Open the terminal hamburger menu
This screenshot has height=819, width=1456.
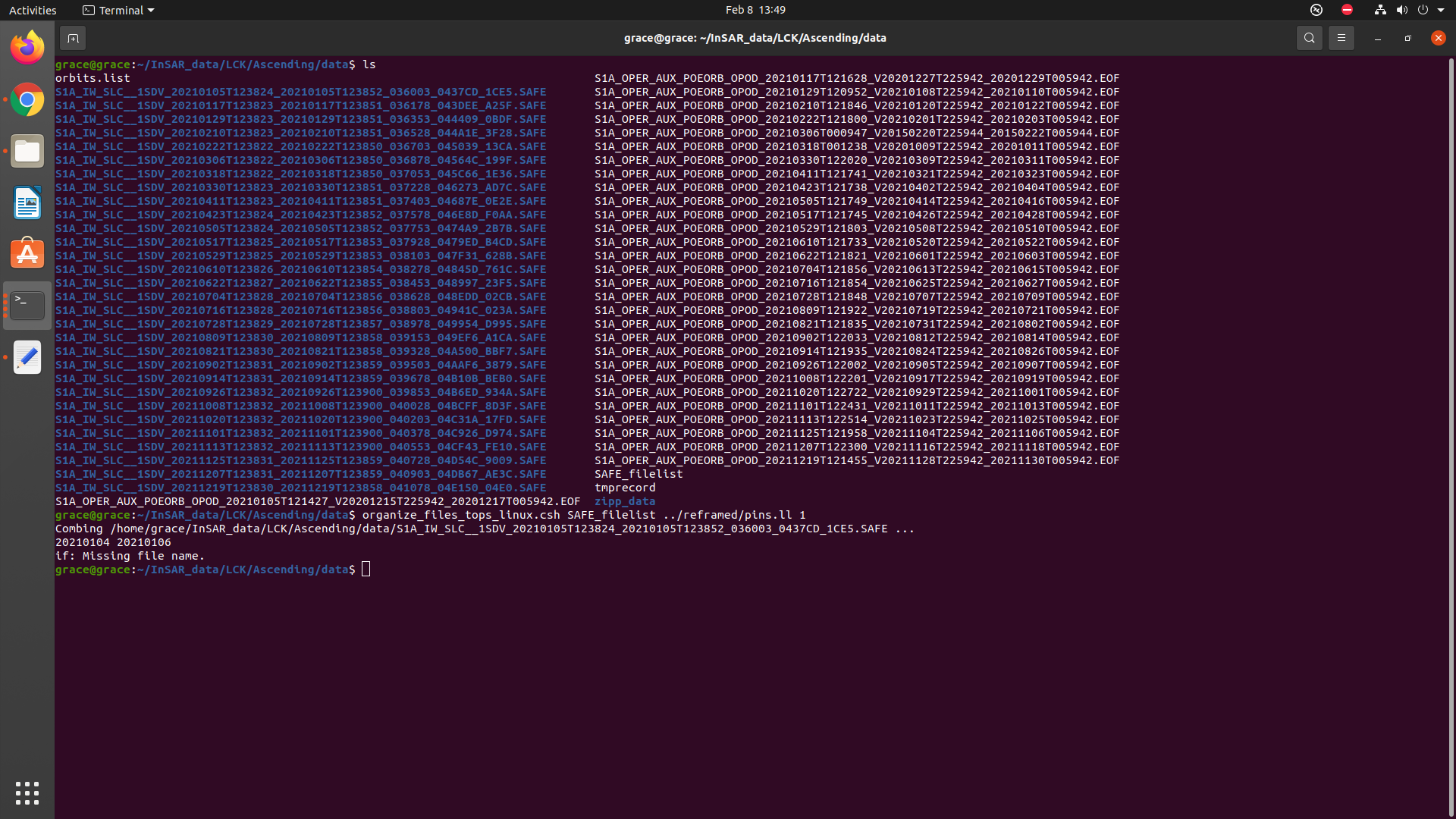1341,37
